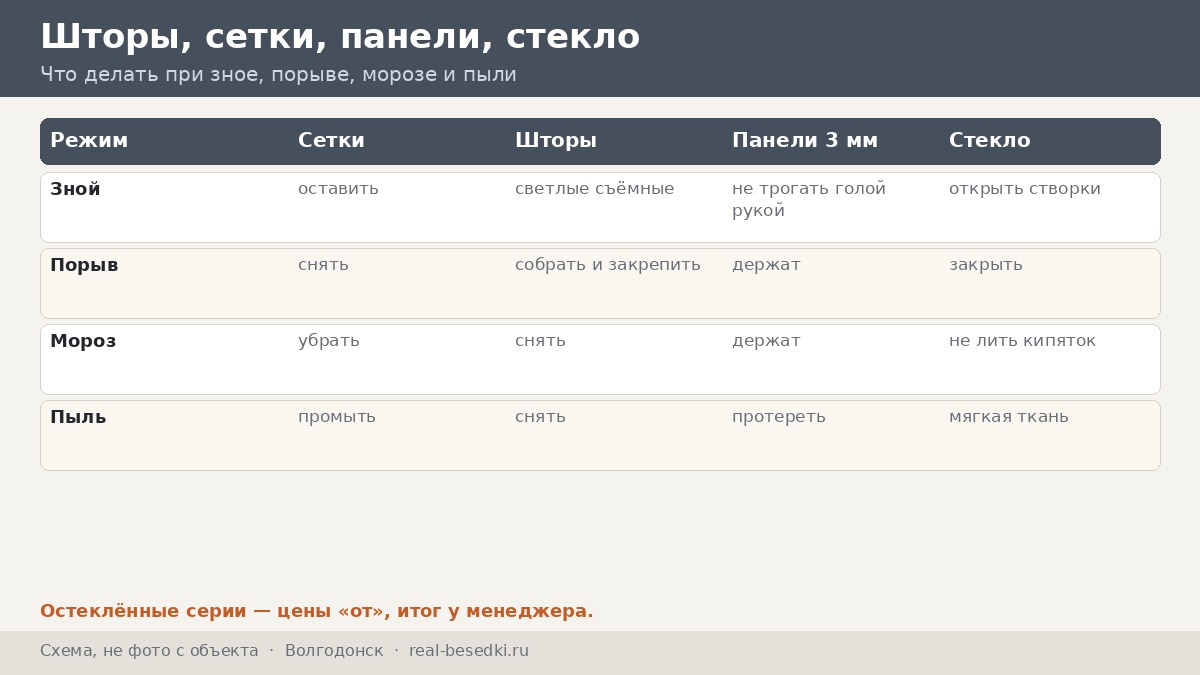The height and width of the screenshot is (675, 1200).
Task: Click 'снять' in the Порыв row
Action: 323,265
